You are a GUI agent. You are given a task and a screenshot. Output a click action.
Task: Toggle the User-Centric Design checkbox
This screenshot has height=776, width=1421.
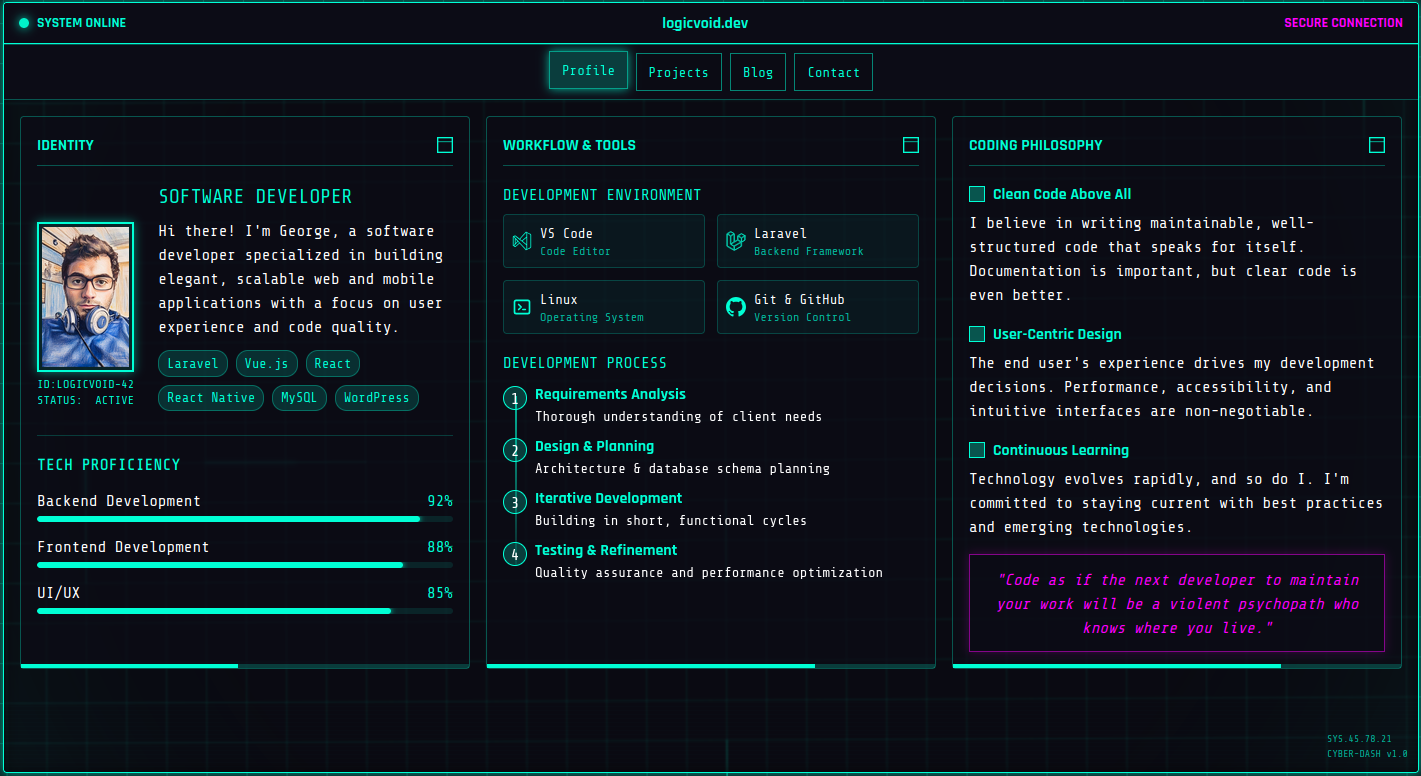tap(977, 334)
